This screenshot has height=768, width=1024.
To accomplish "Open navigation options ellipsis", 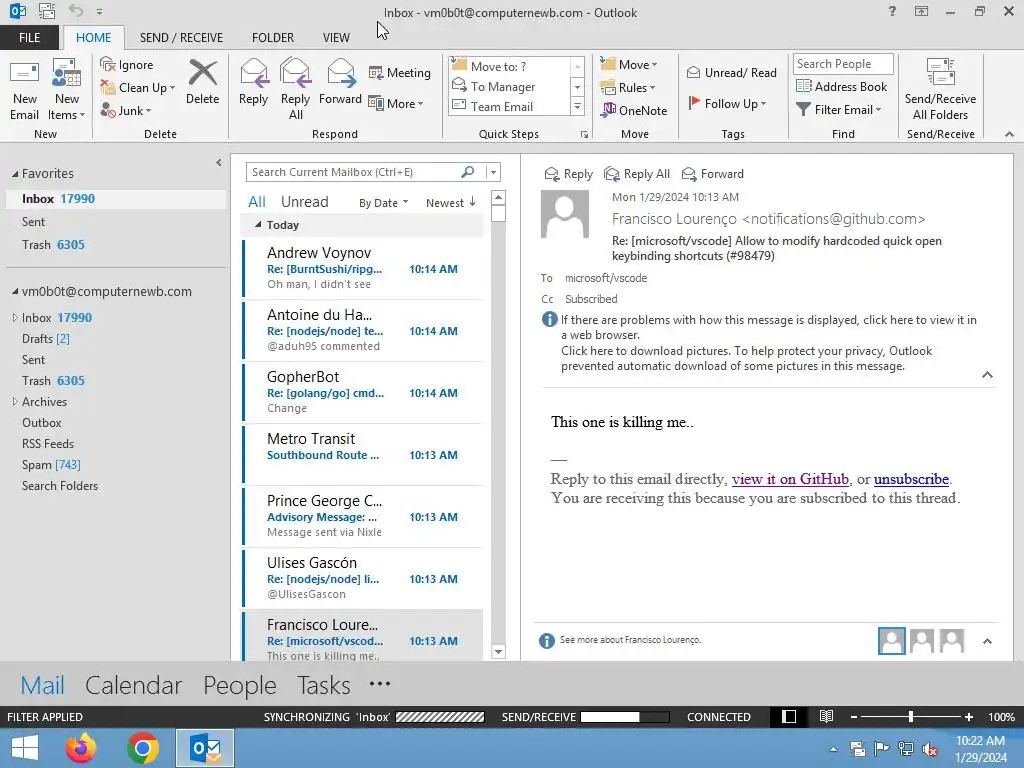I will tap(379, 684).
